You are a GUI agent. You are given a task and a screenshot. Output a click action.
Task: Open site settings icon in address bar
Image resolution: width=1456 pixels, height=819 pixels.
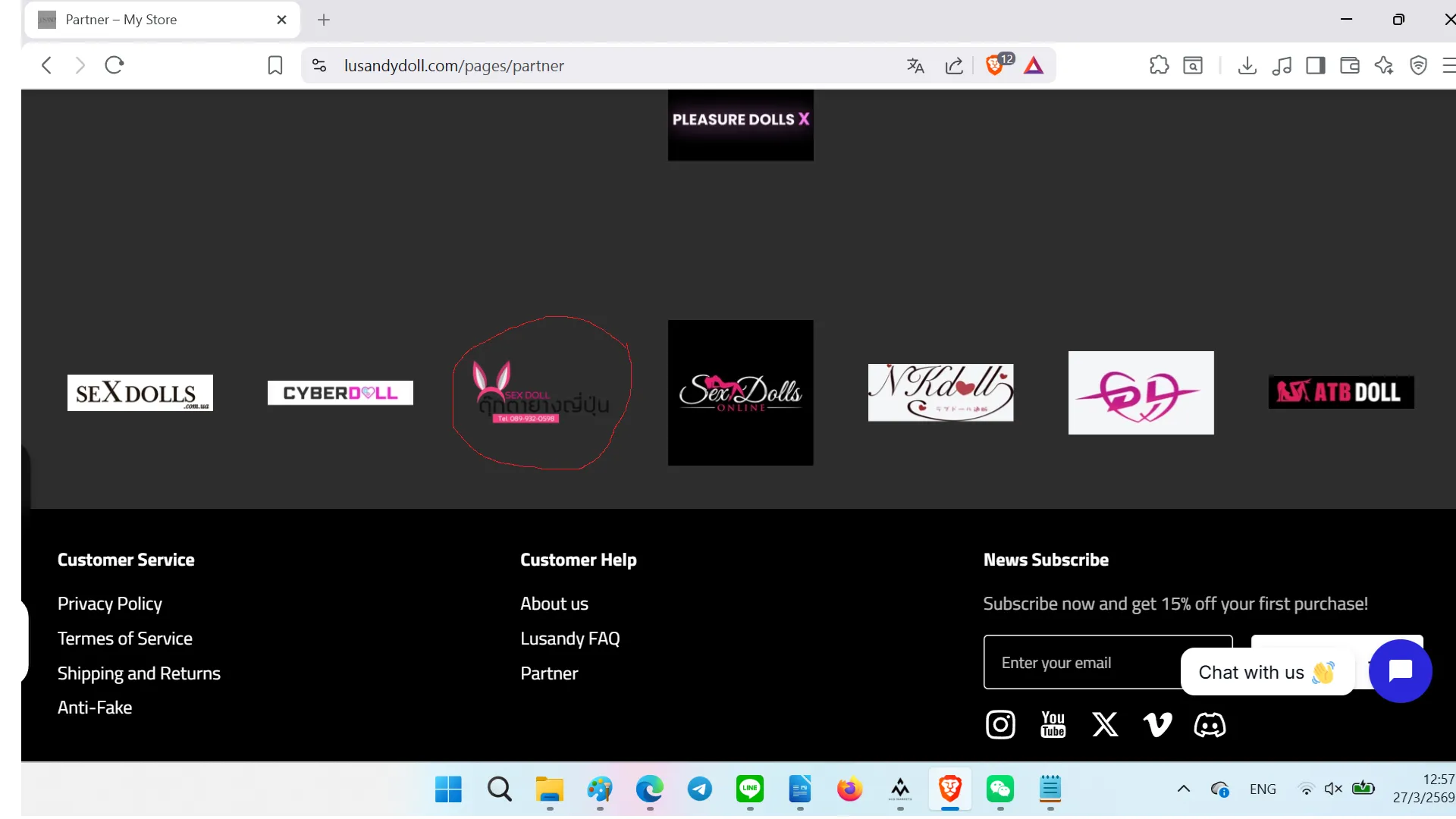pos(319,66)
